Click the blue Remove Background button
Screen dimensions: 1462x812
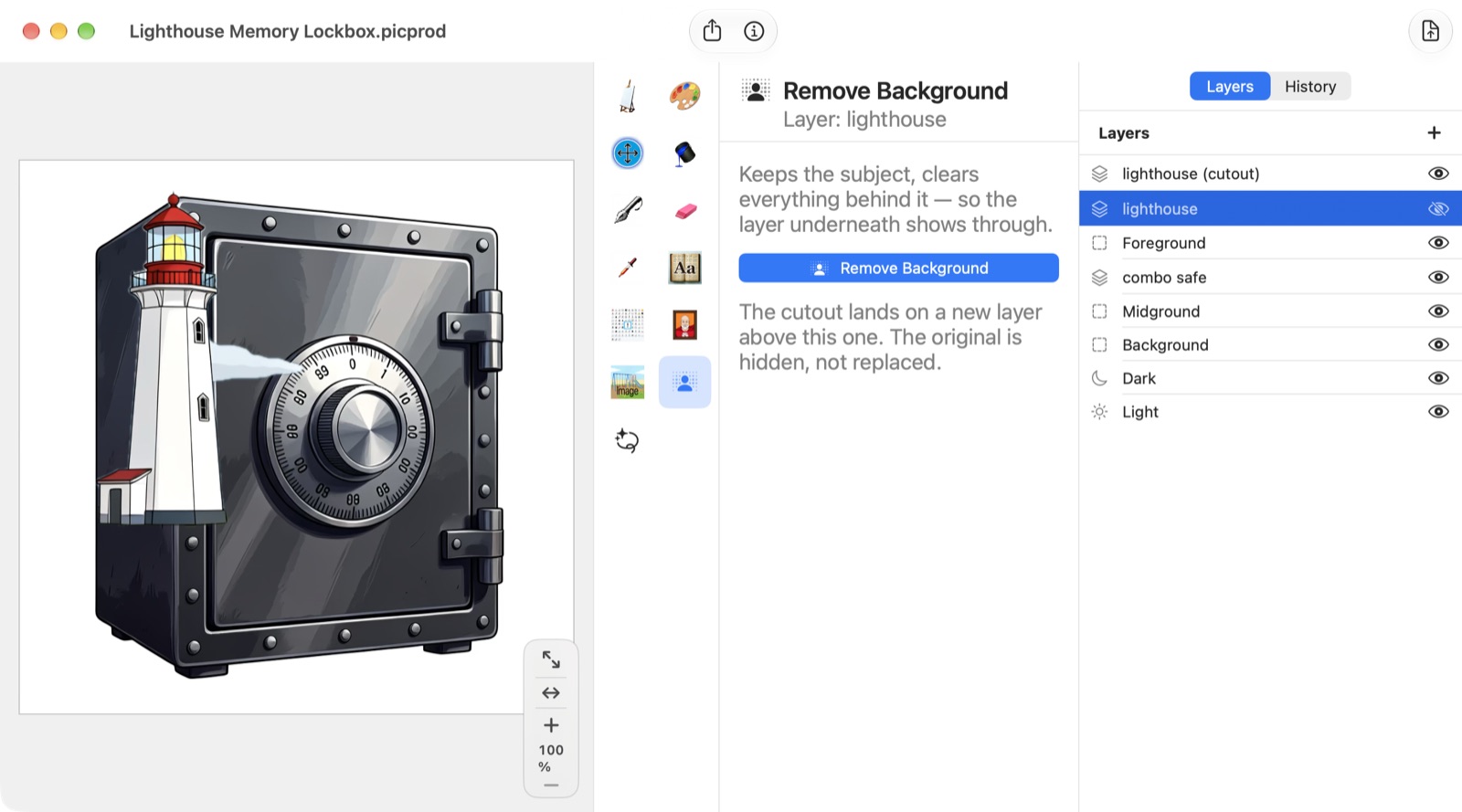(x=898, y=268)
